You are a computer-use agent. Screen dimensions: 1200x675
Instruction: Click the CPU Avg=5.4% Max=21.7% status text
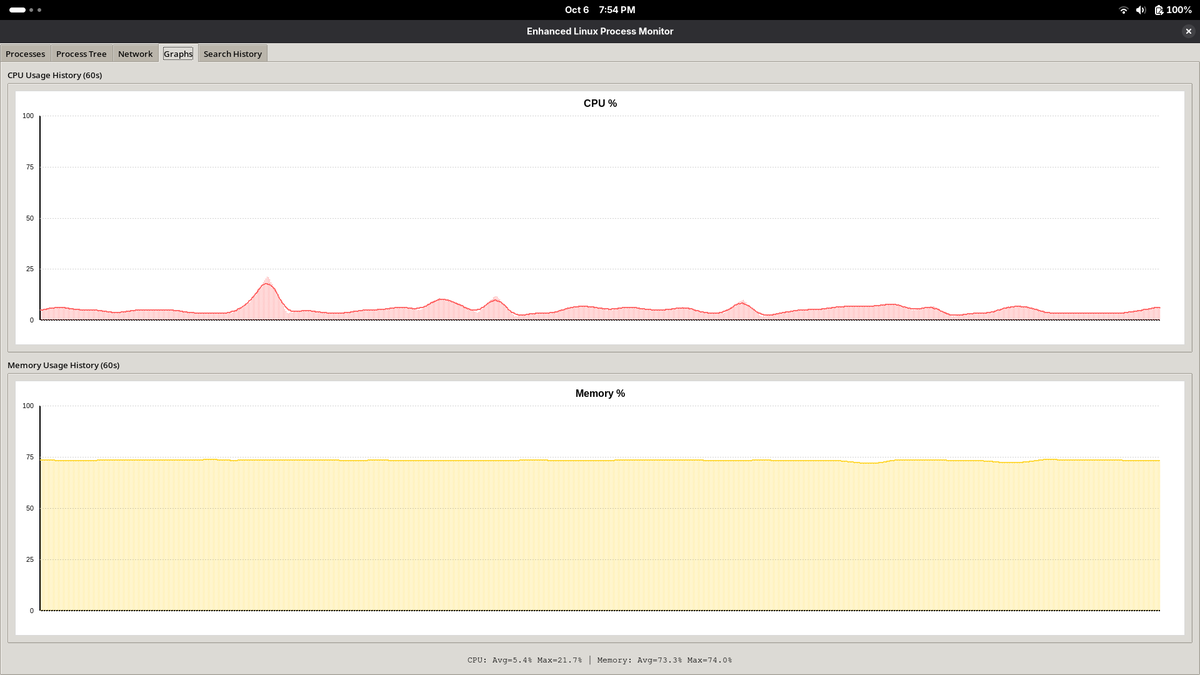coord(526,660)
